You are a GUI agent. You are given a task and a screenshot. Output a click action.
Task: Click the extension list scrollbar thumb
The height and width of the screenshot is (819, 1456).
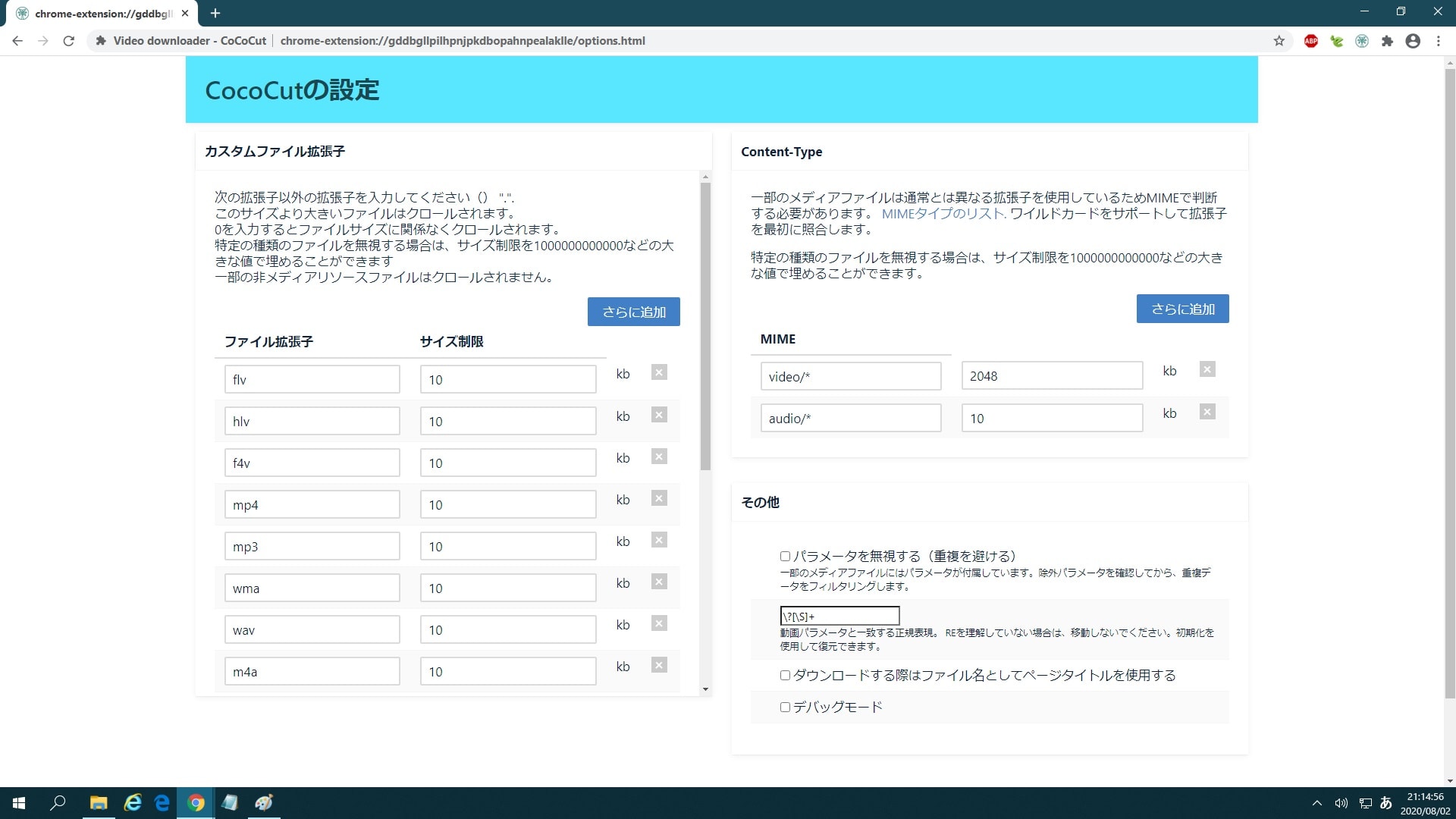coord(705,326)
